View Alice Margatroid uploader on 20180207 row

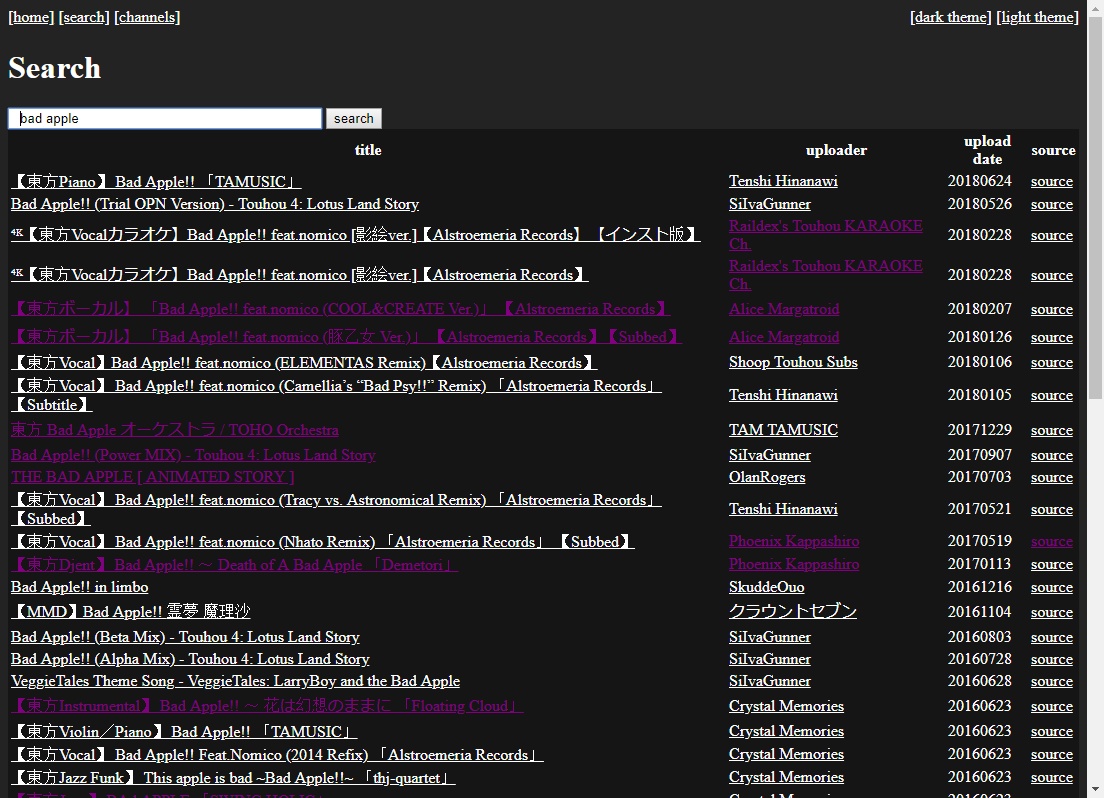[784, 309]
